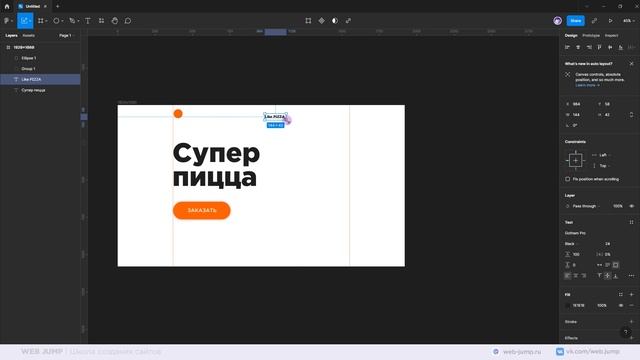Image resolution: width=640 pixels, height=360 pixels.
Task: Click the Create link icon in center toolbar
Action: 348,20
